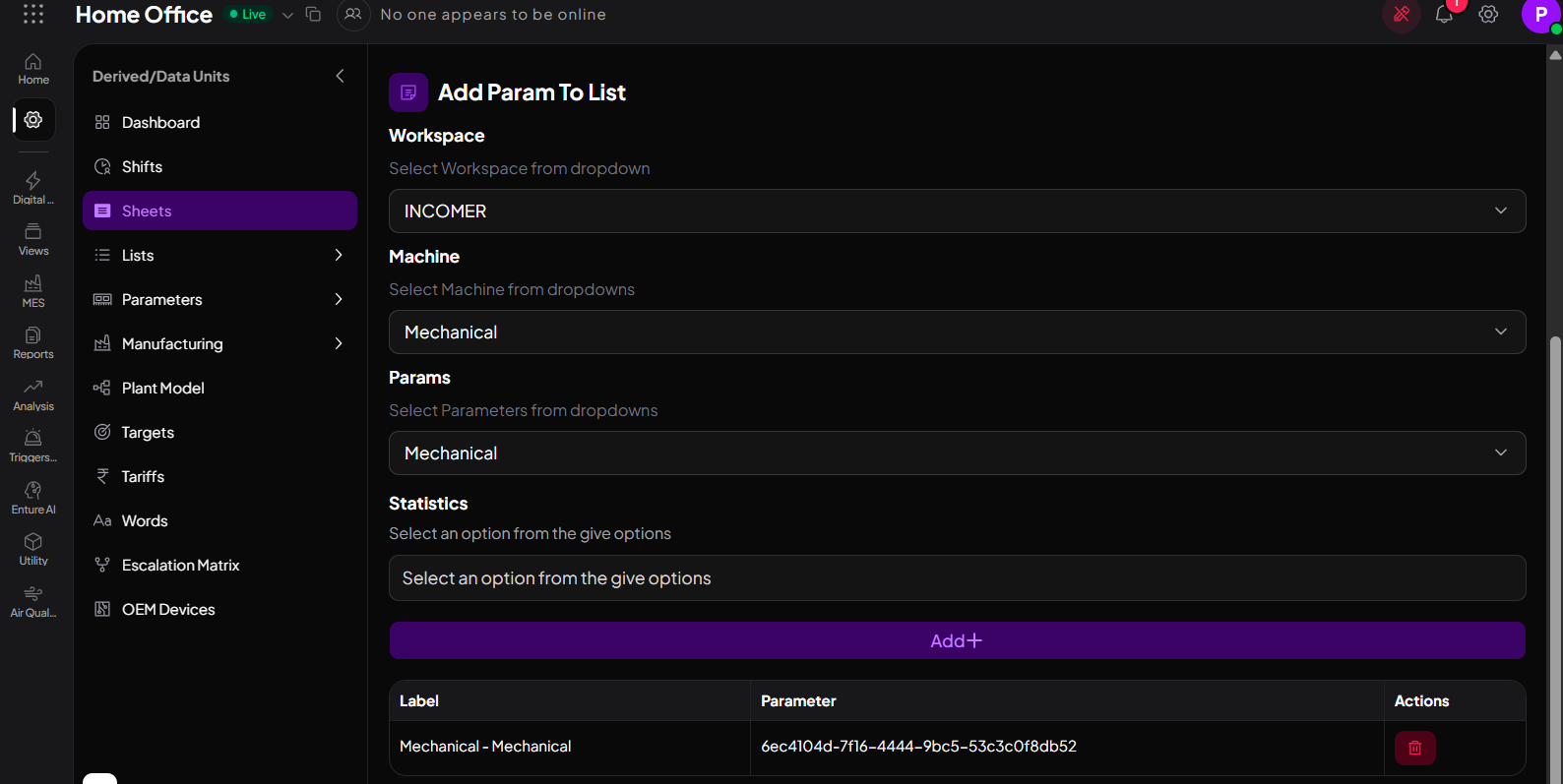Open Targets in sidebar
The width and height of the screenshot is (1563, 784).
[219, 432]
